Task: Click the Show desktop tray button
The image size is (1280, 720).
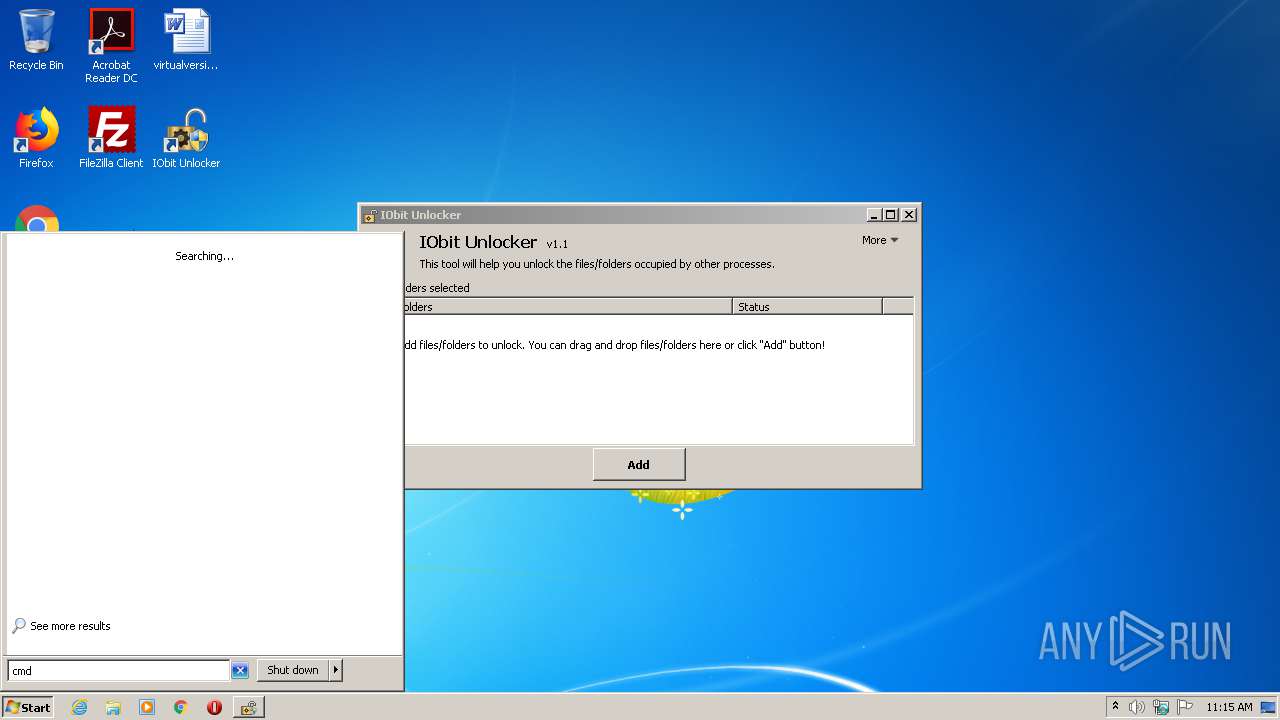Action: [x=1269, y=707]
